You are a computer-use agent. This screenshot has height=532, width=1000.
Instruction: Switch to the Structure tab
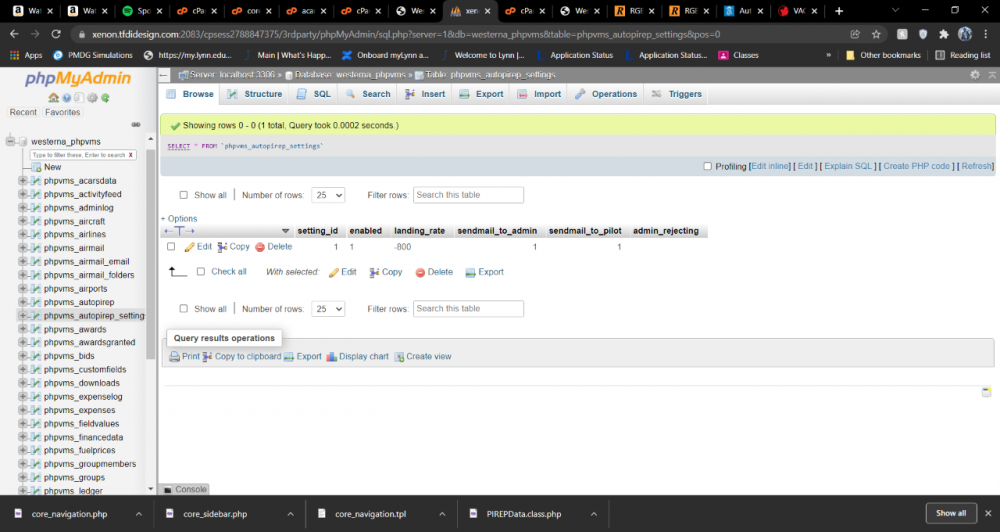[255, 94]
